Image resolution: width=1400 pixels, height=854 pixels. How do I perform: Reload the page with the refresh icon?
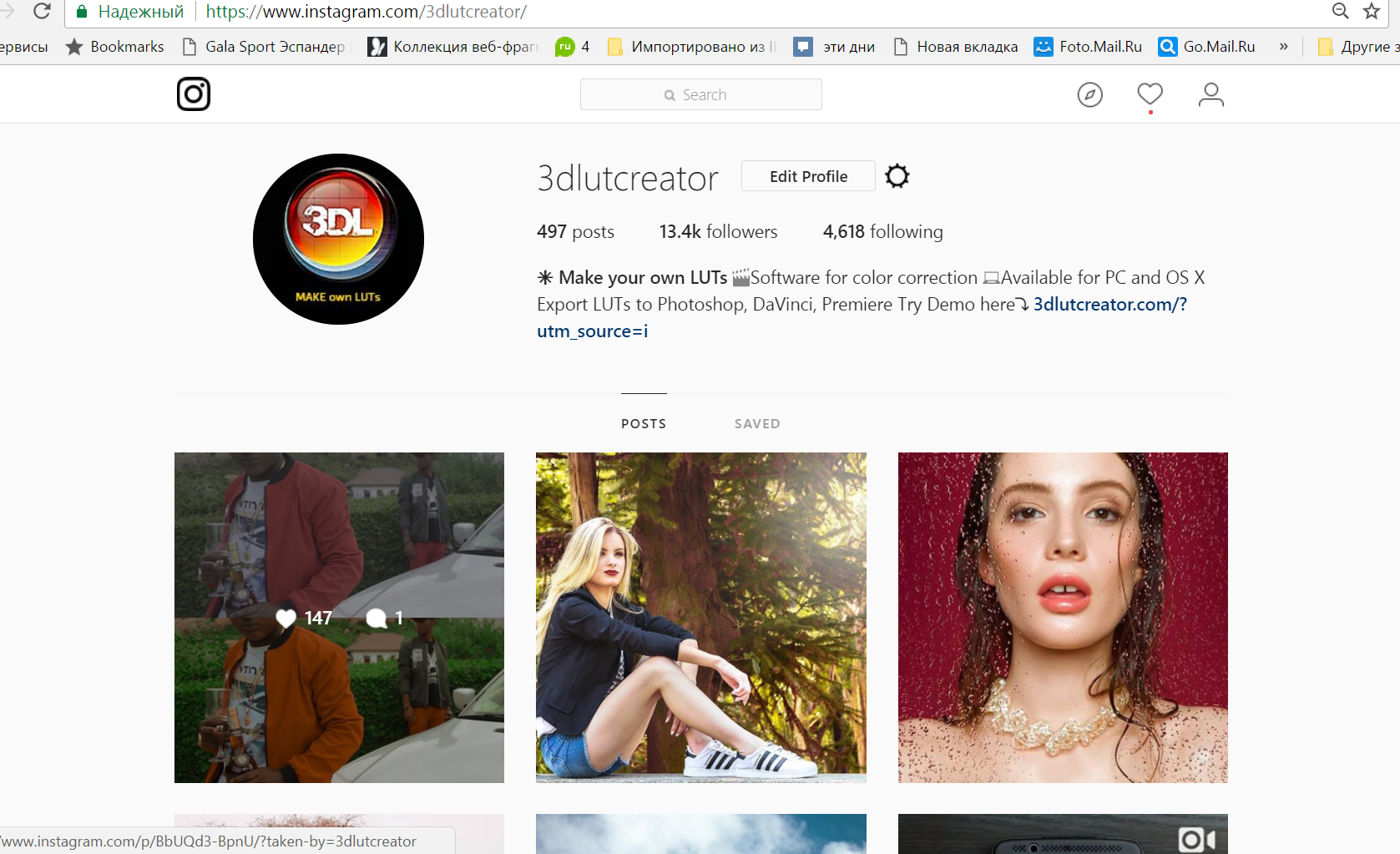pos(42,12)
